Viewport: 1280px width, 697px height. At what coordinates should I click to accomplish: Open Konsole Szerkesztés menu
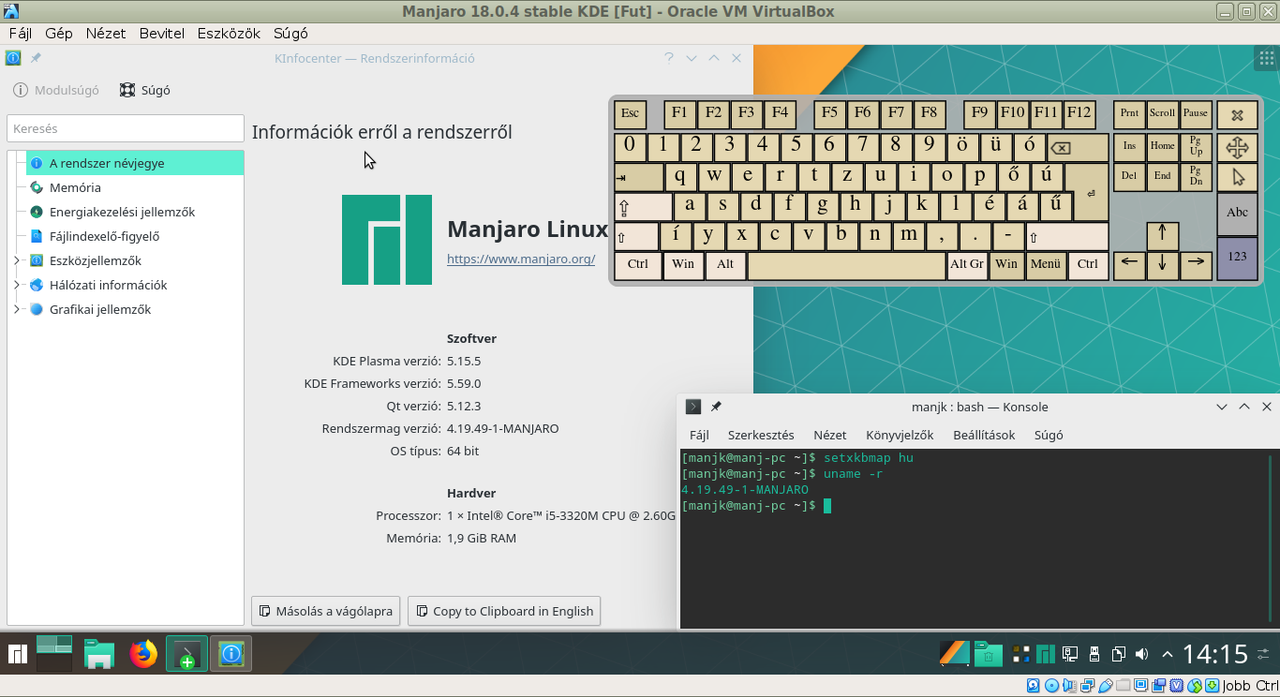pos(761,435)
